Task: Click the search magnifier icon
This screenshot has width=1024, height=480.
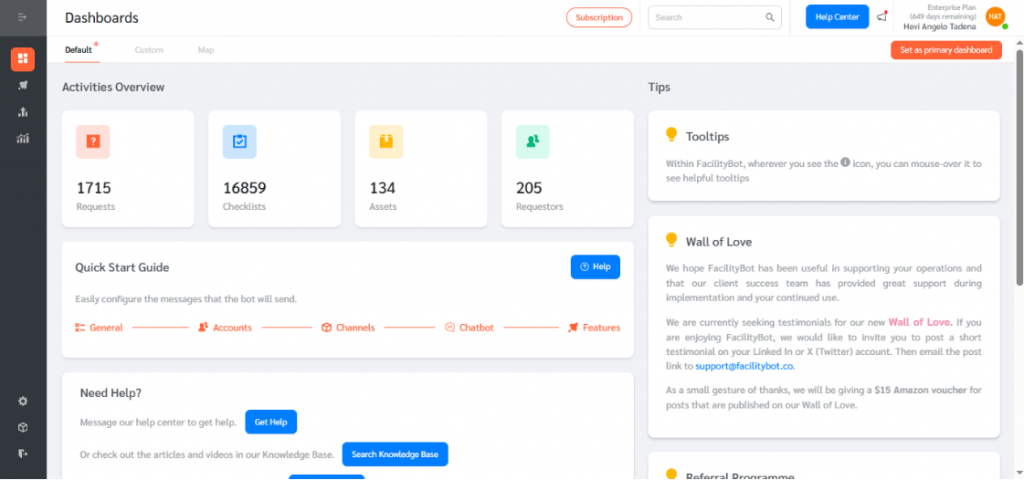Action: (770, 18)
